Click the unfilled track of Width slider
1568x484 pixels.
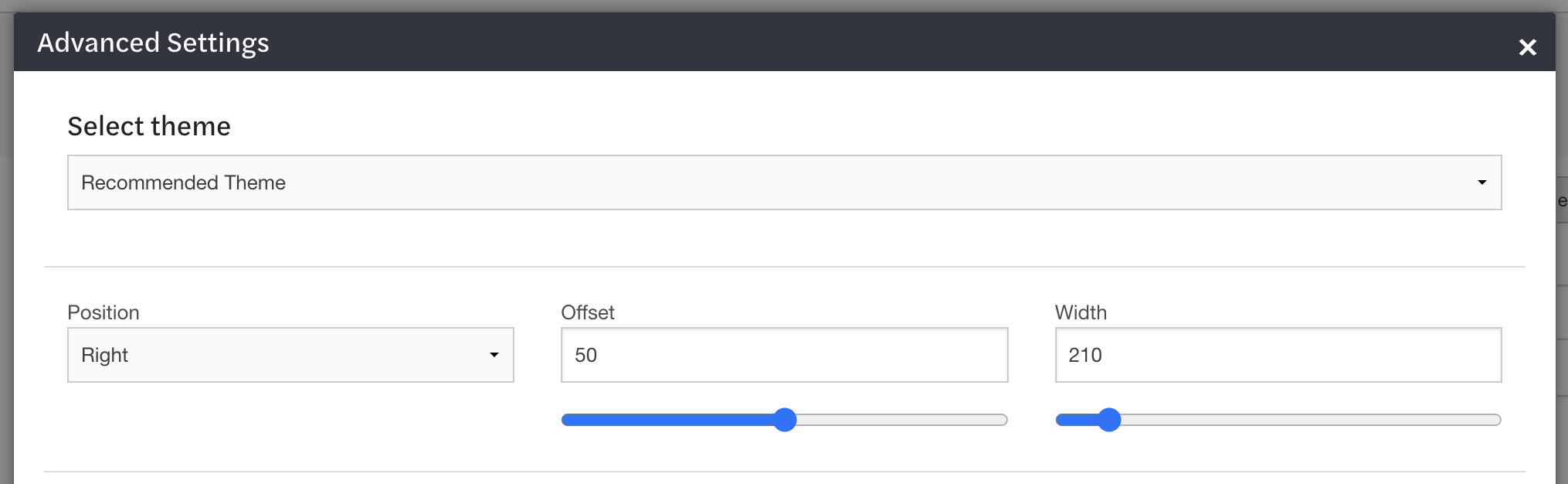tap(1313, 420)
